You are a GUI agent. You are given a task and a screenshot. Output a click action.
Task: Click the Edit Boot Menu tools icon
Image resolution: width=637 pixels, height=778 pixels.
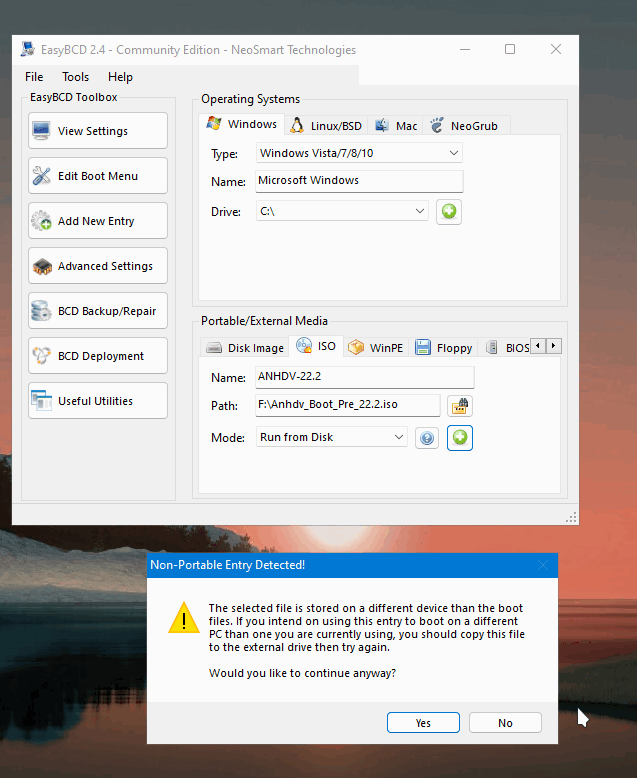(x=41, y=176)
